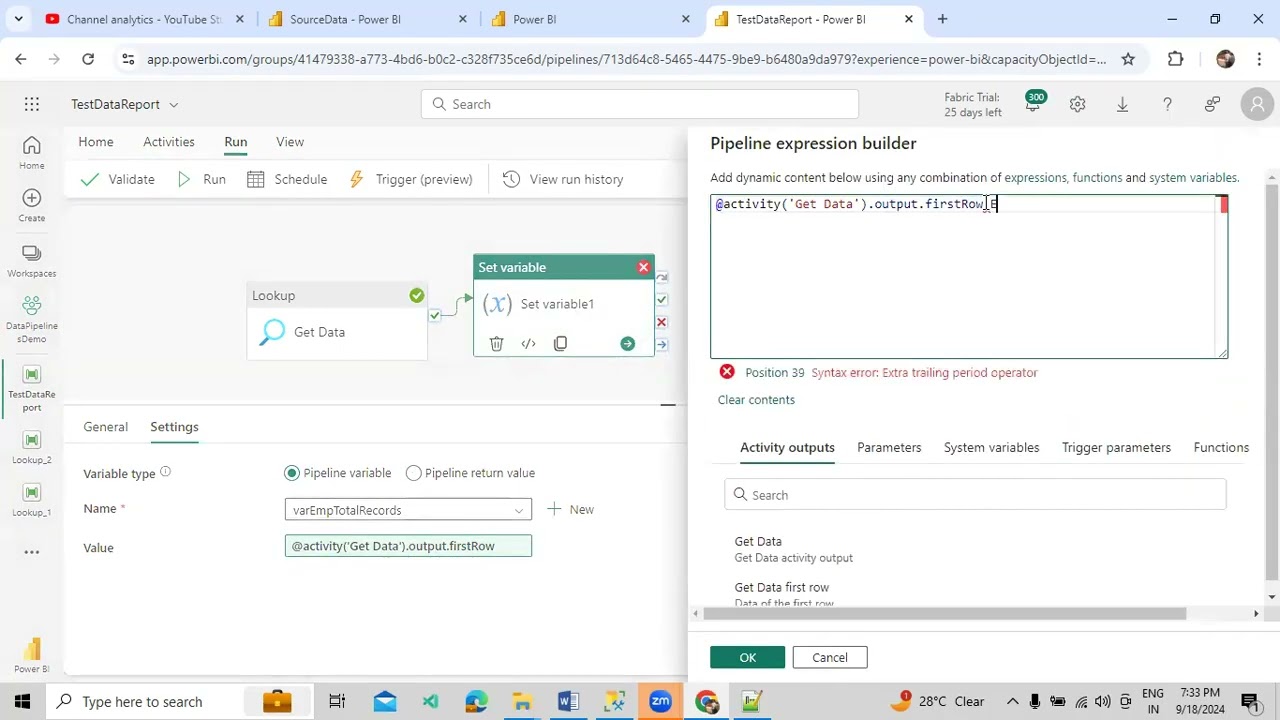Click the red X on Set variable header
The width and height of the screenshot is (1280, 720).
pos(644,267)
